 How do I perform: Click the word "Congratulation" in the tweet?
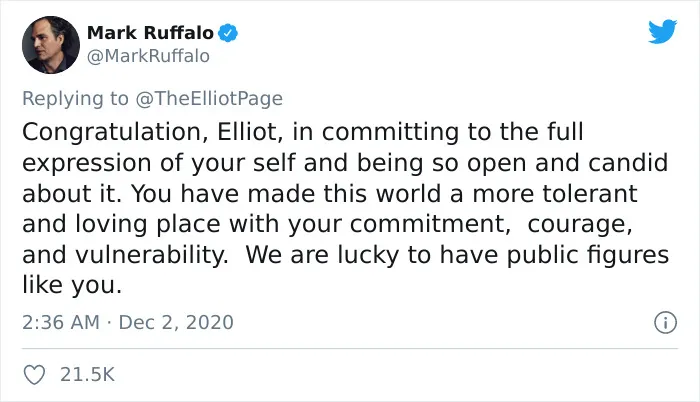115,133
